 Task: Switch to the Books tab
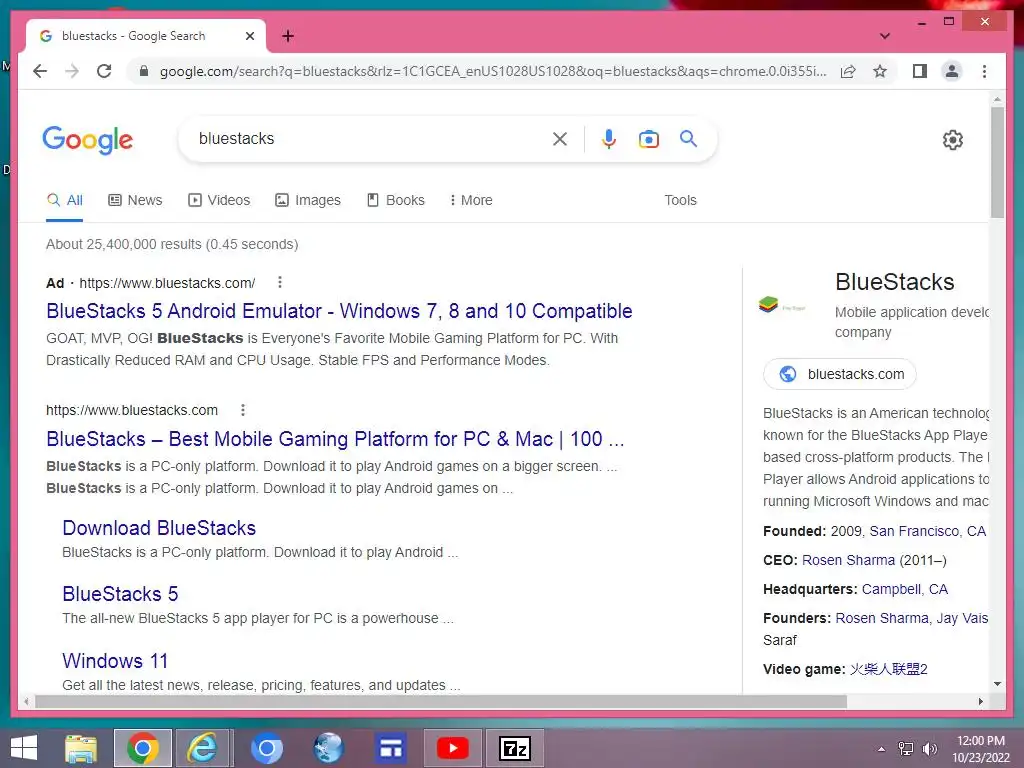tap(396, 200)
